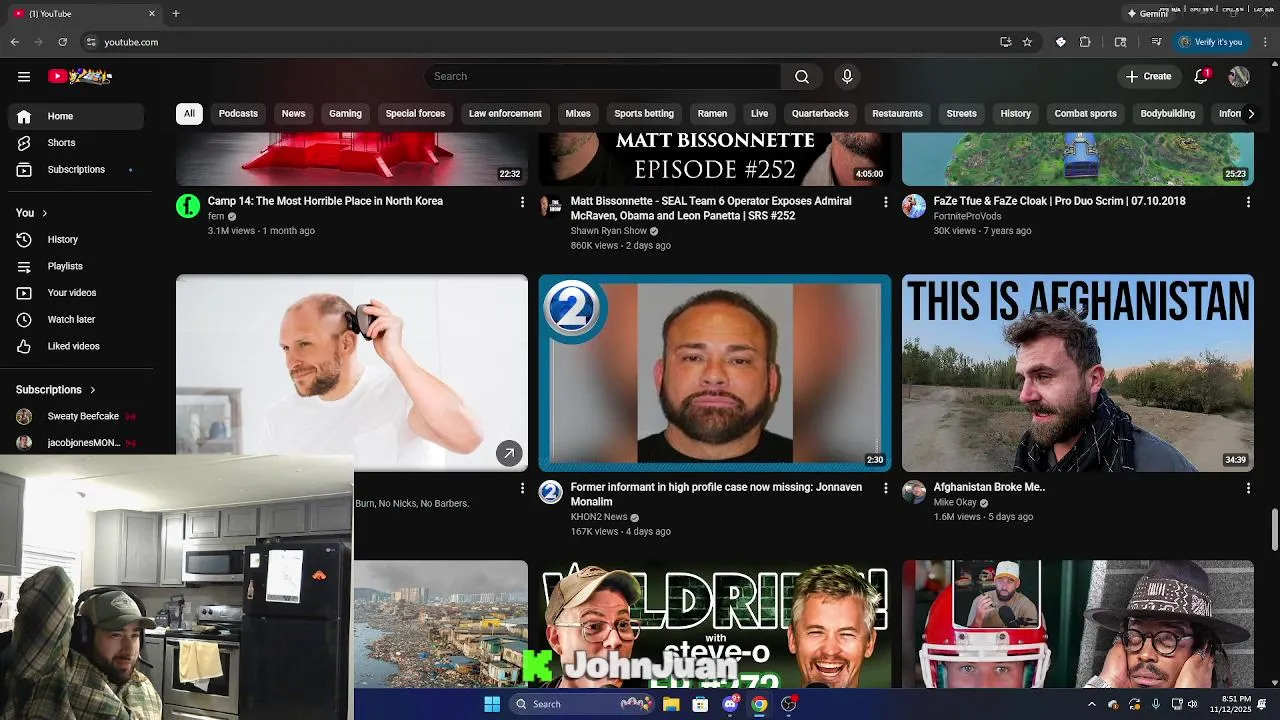Screen dimensions: 1280x720
Task: Select the Bodybuilding filter chip
Action: [1168, 114]
